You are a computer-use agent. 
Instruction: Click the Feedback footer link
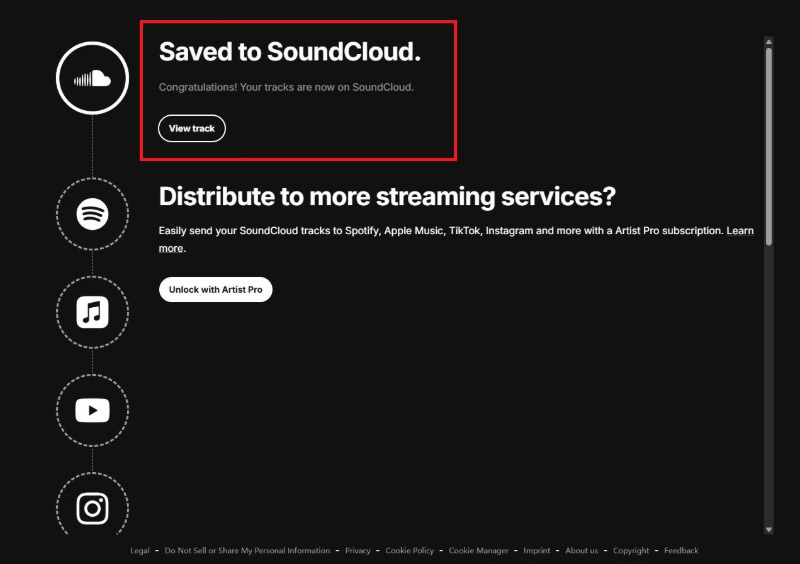pyautogui.click(x=681, y=550)
